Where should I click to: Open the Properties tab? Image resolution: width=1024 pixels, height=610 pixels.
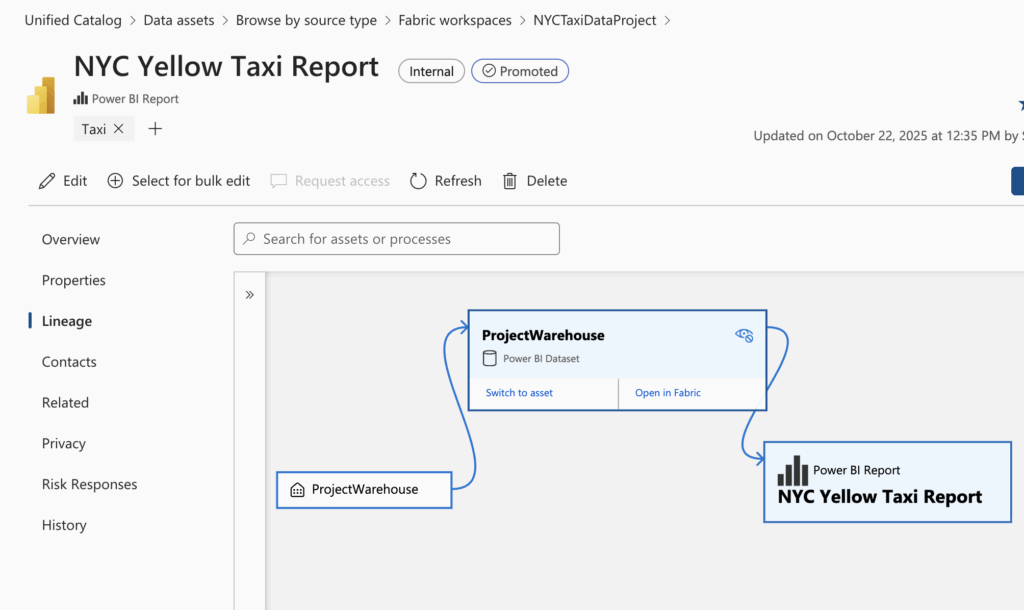tap(74, 280)
